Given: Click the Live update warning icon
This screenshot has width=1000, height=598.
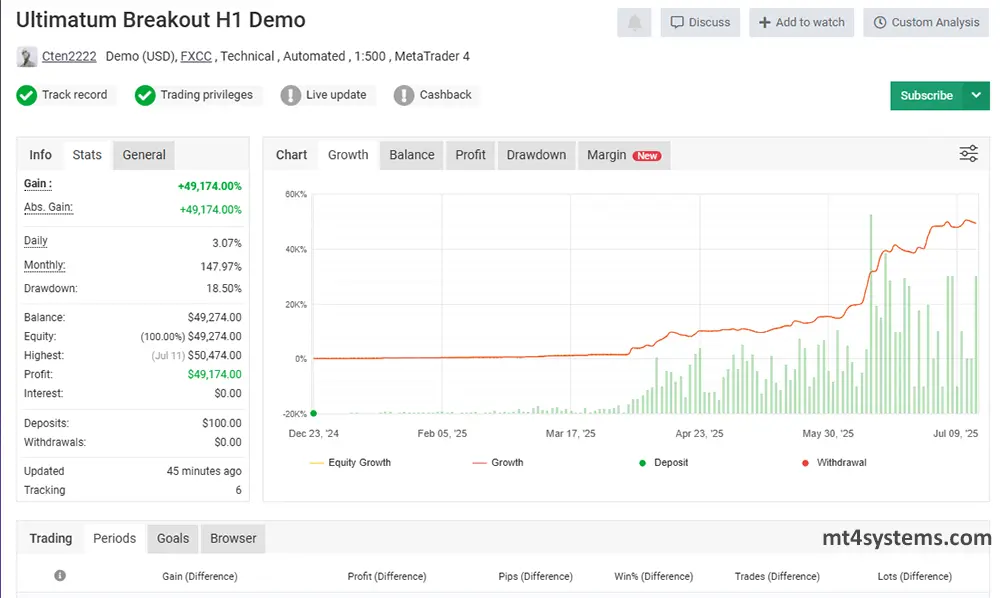Looking at the screenshot, I should 290,95.
